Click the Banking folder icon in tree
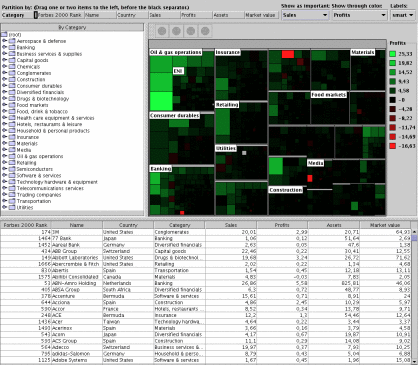Viewport: 418px width, 365px height. 12,47
